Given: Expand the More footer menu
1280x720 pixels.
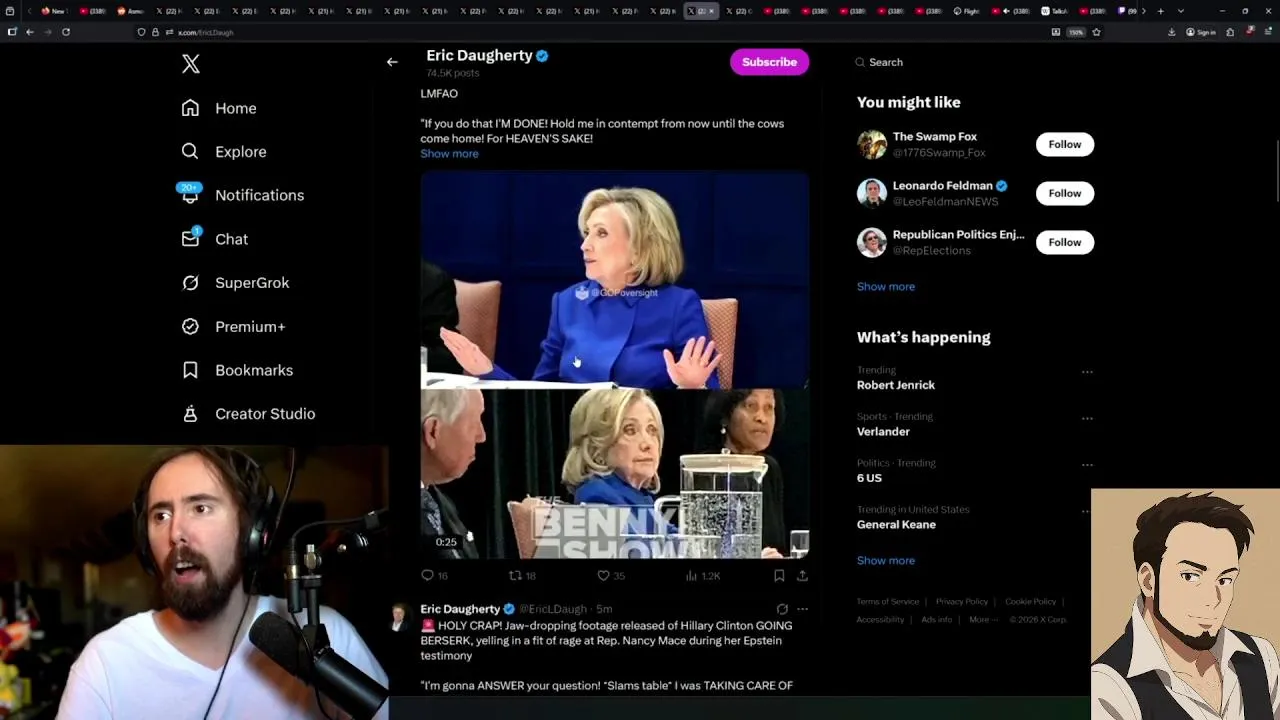Looking at the screenshot, I should [982, 620].
